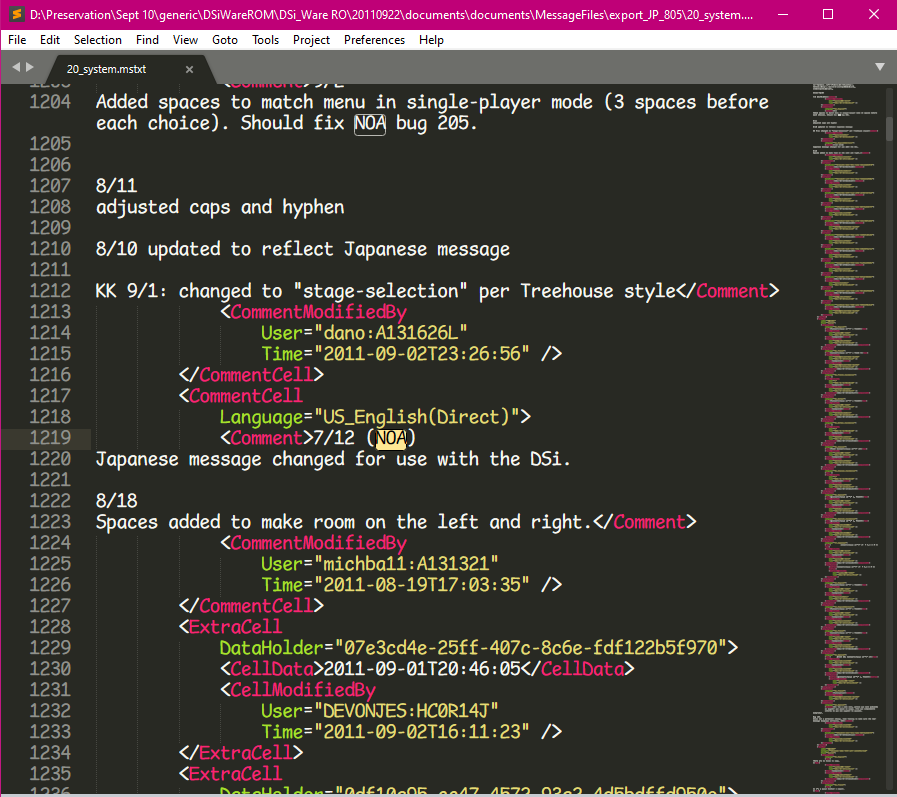This screenshot has width=897, height=797.
Task: Click the outlined NOA before 'bug 205'
Action: coord(370,123)
